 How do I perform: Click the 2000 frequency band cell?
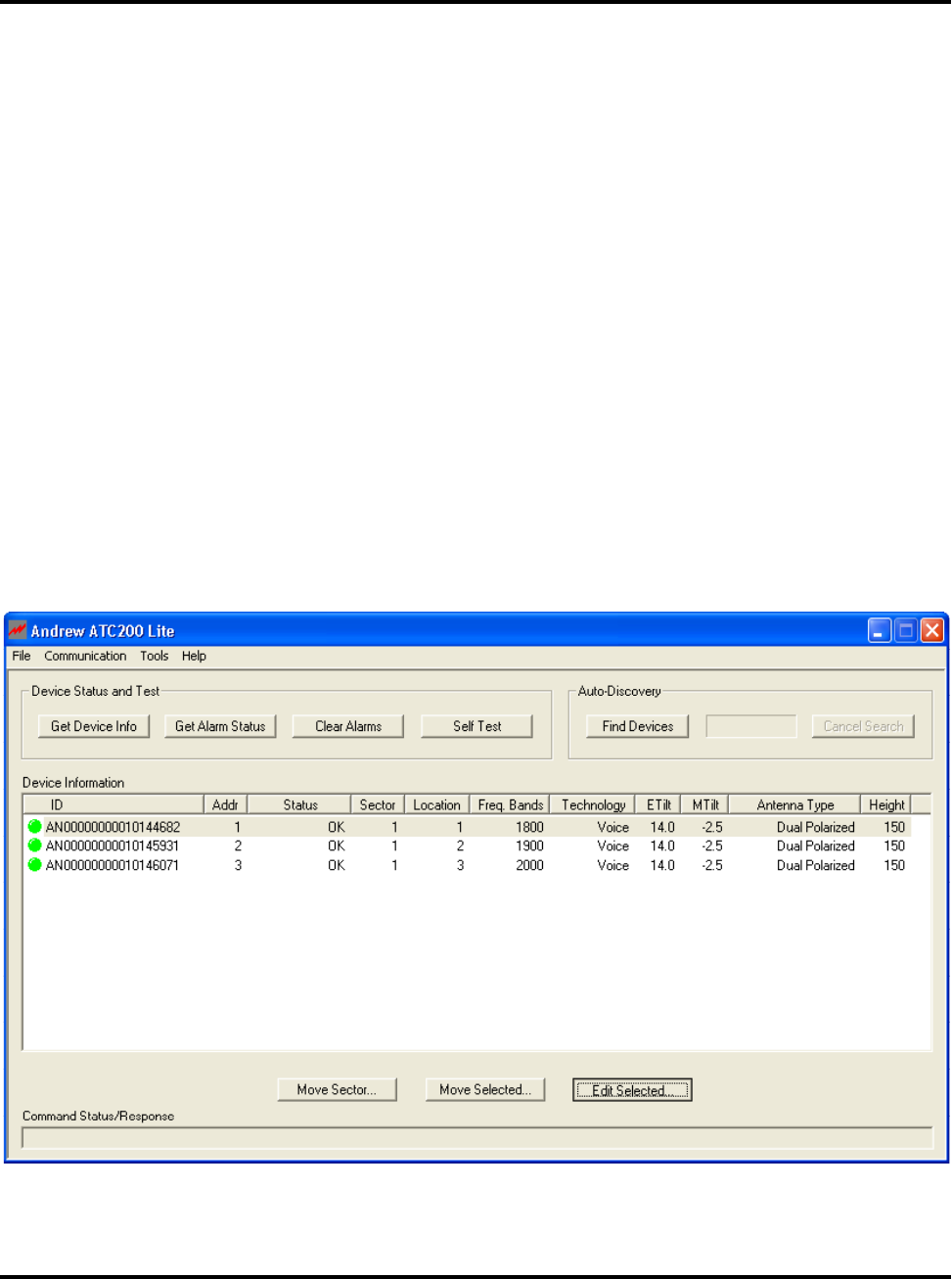[x=529, y=865]
